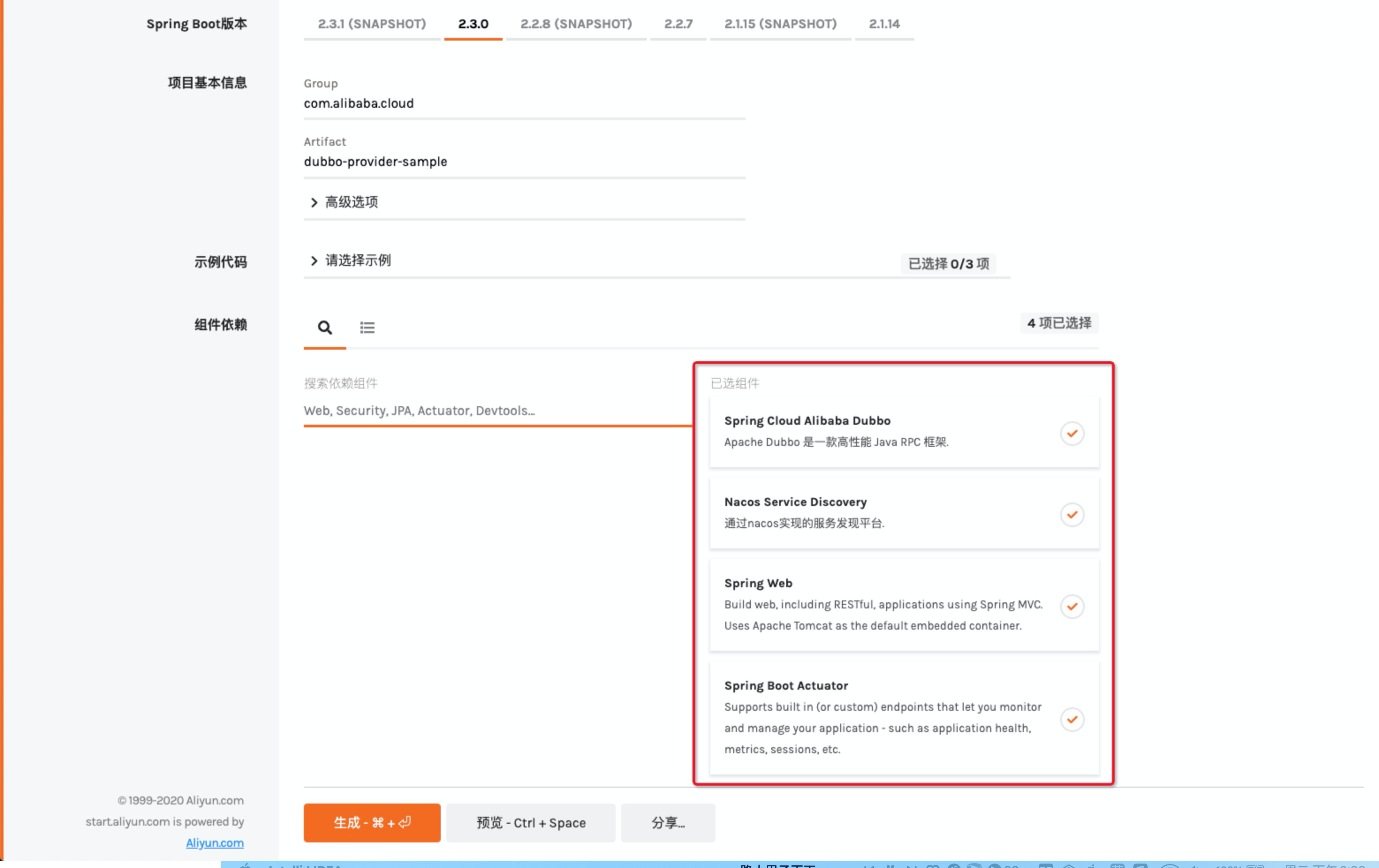
Task: Click the orange 生成 generate button
Action: coord(372,823)
